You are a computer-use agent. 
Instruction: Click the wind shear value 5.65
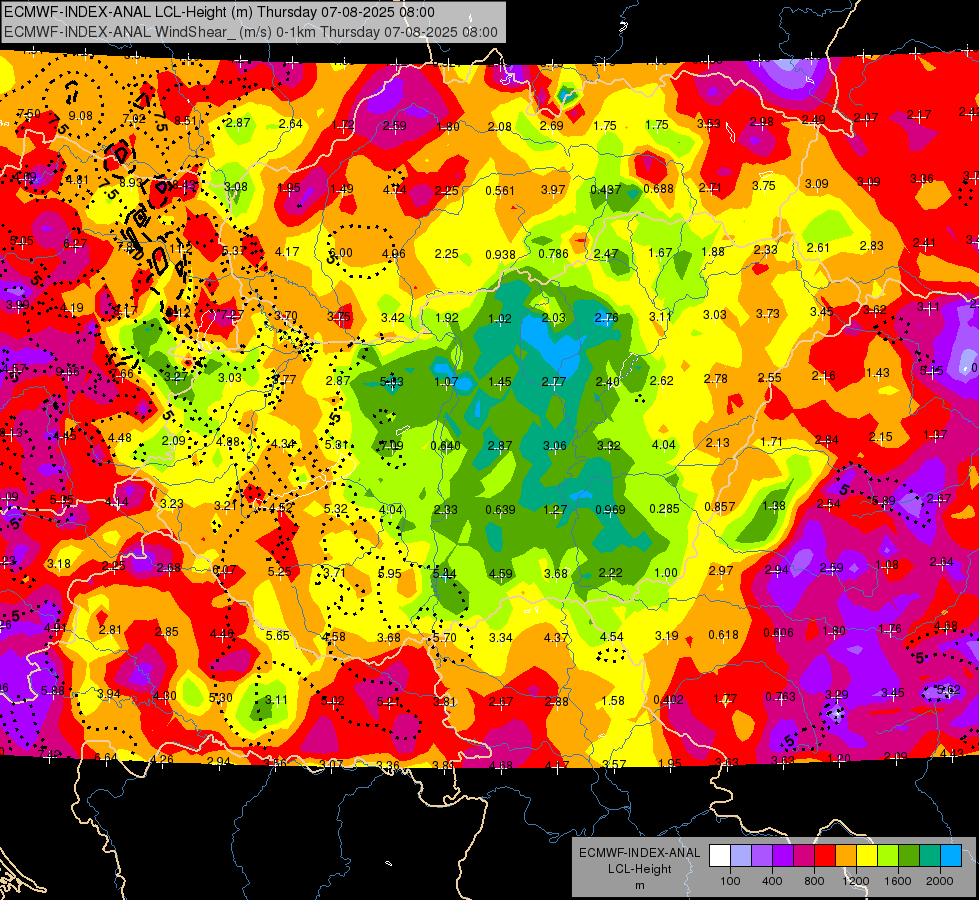click(278, 636)
